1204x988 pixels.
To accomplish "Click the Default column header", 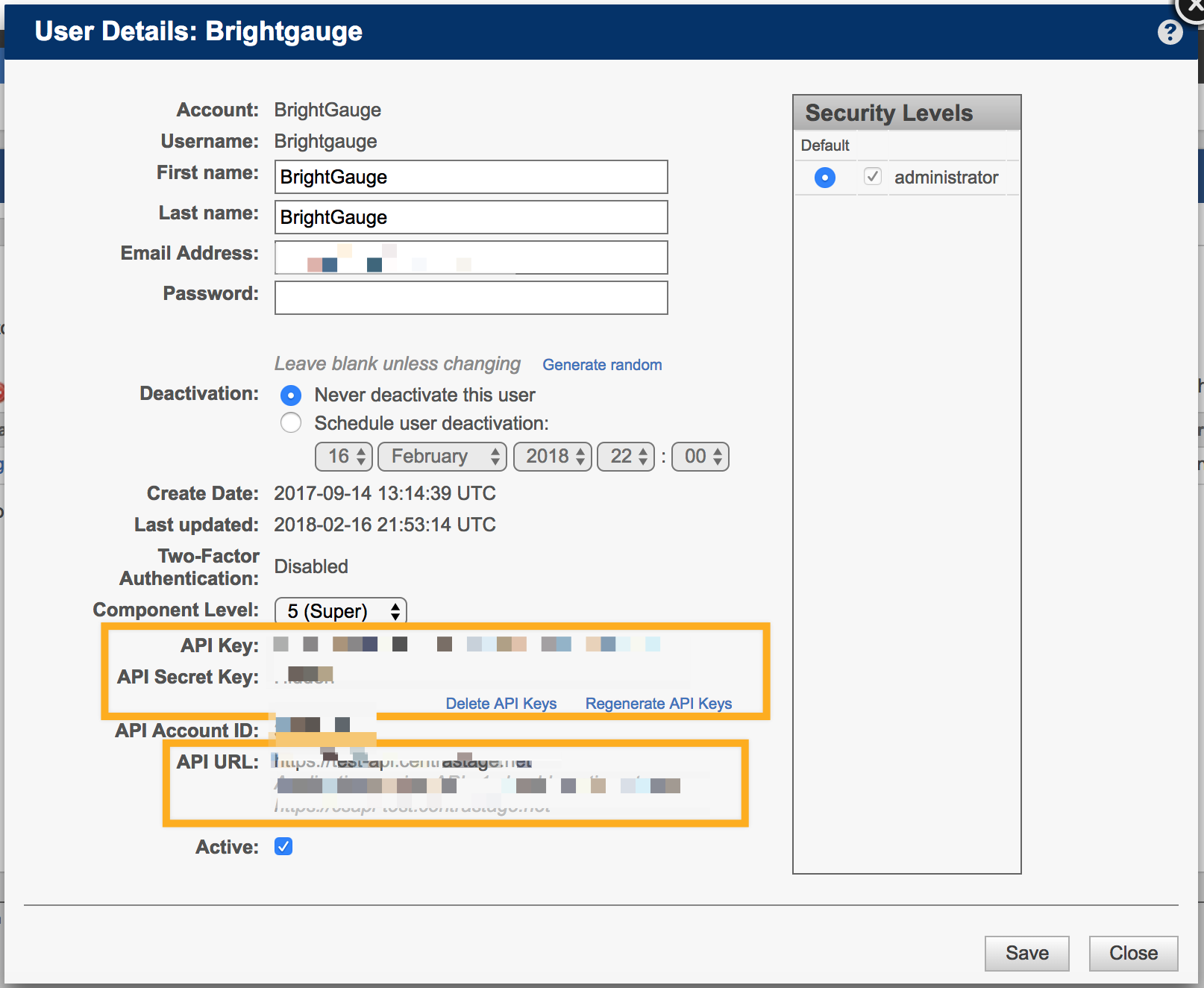I will [x=825, y=146].
